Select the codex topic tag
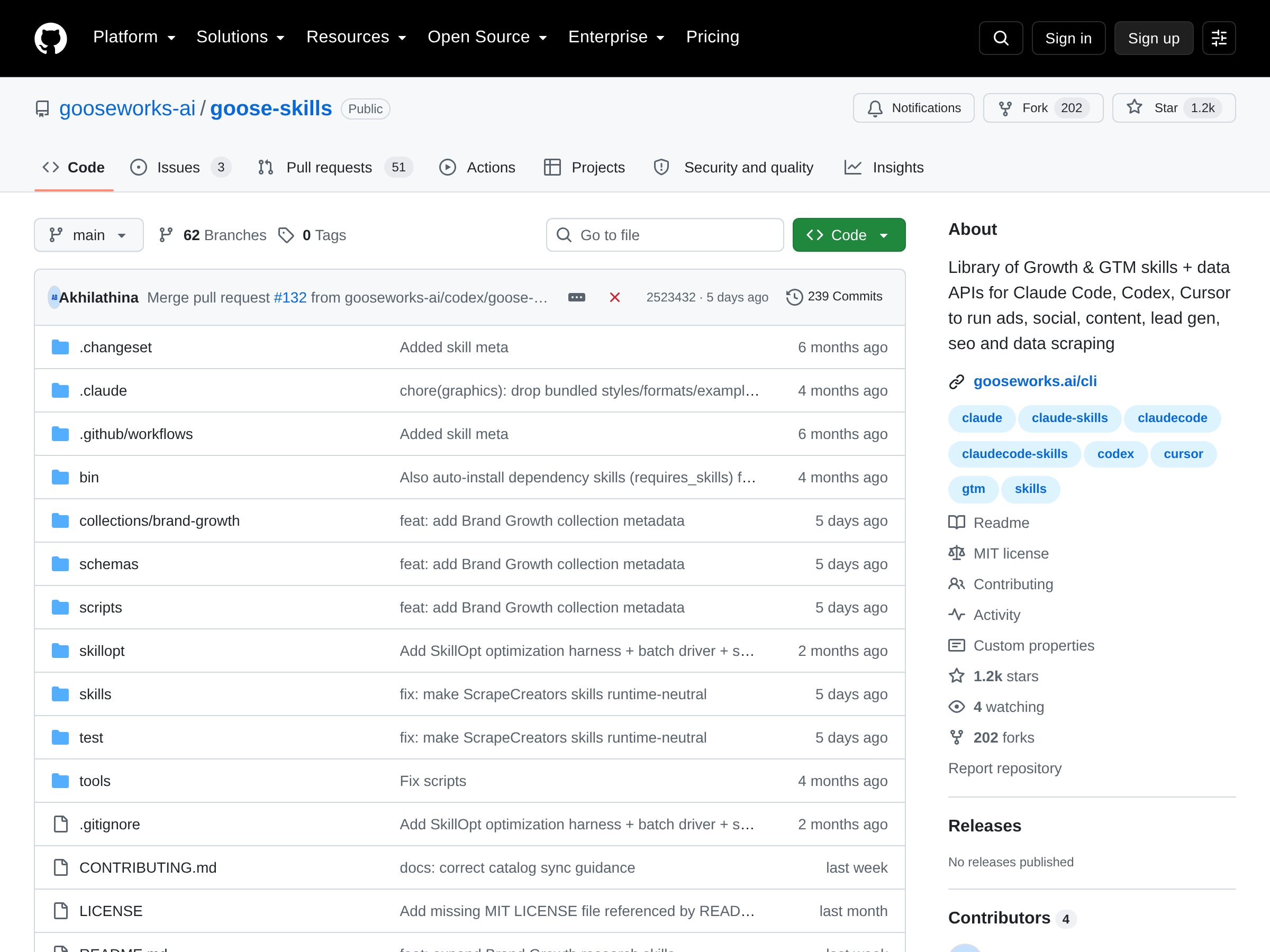The width and height of the screenshot is (1270, 952). (x=1115, y=454)
